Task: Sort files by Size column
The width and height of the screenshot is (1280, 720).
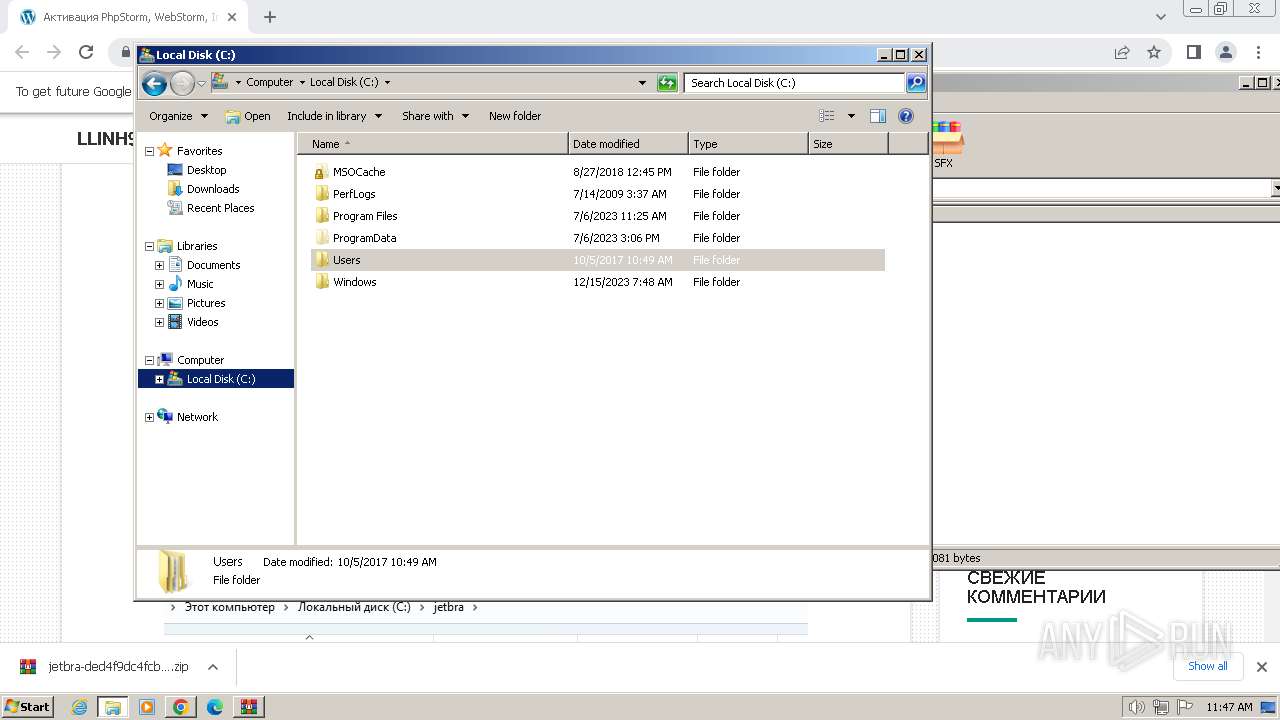Action: pos(848,144)
